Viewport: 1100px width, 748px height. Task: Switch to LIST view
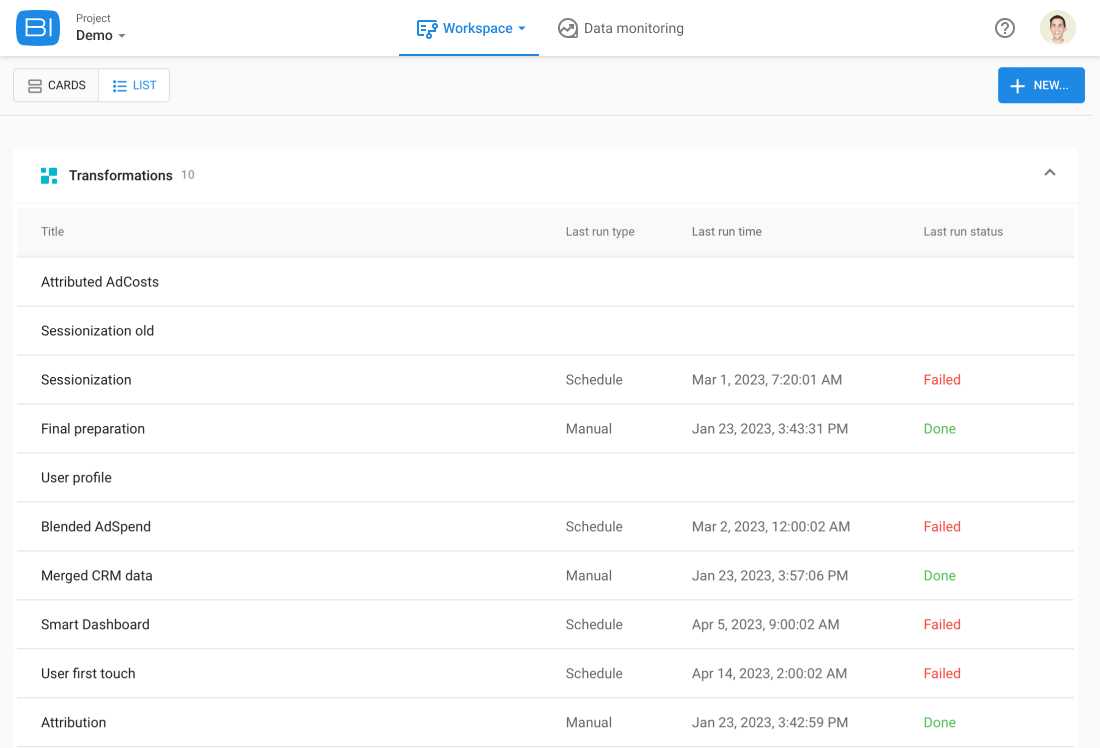pyautogui.click(x=134, y=85)
